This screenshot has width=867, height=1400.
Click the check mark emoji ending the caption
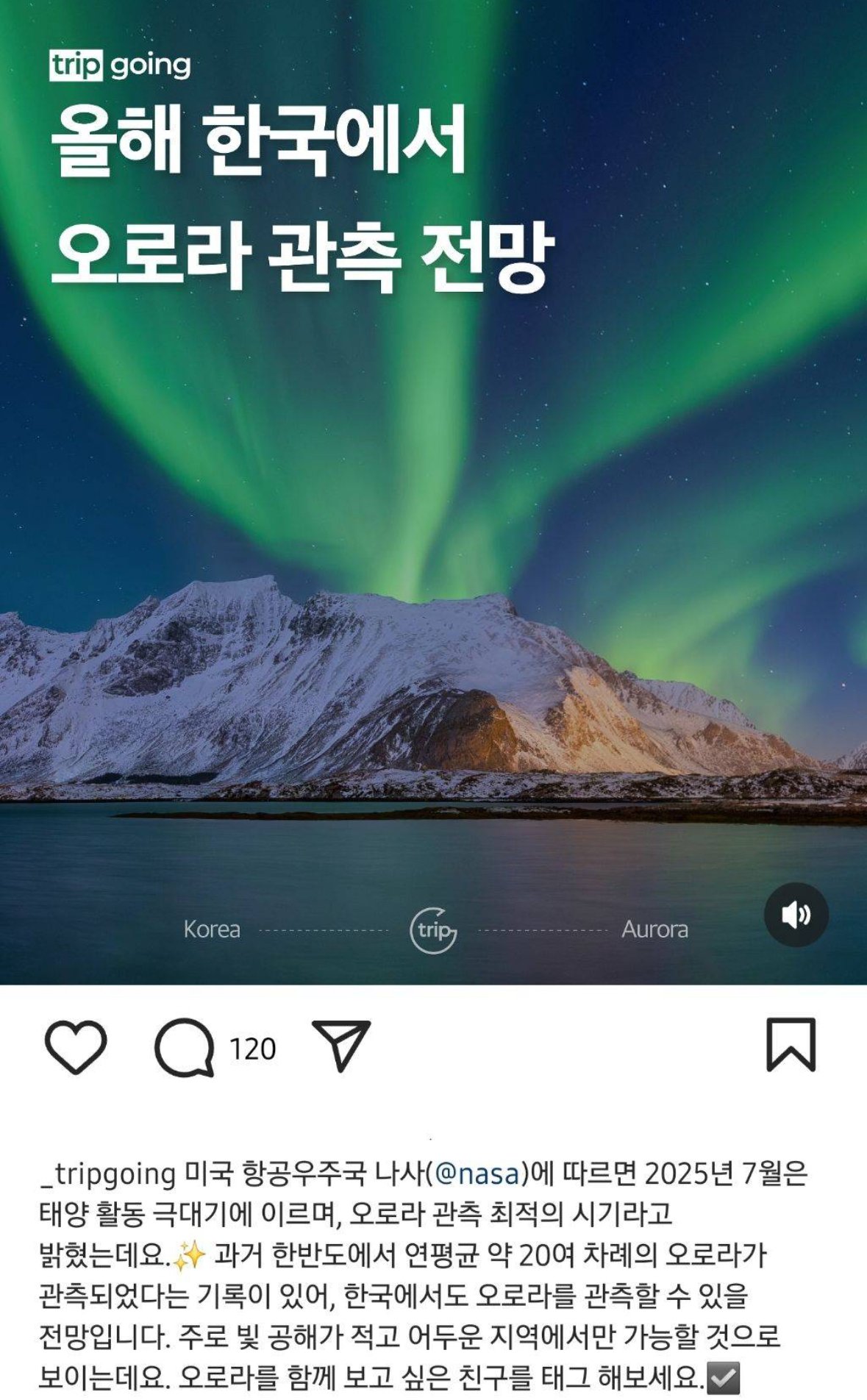click(x=723, y=1378)
